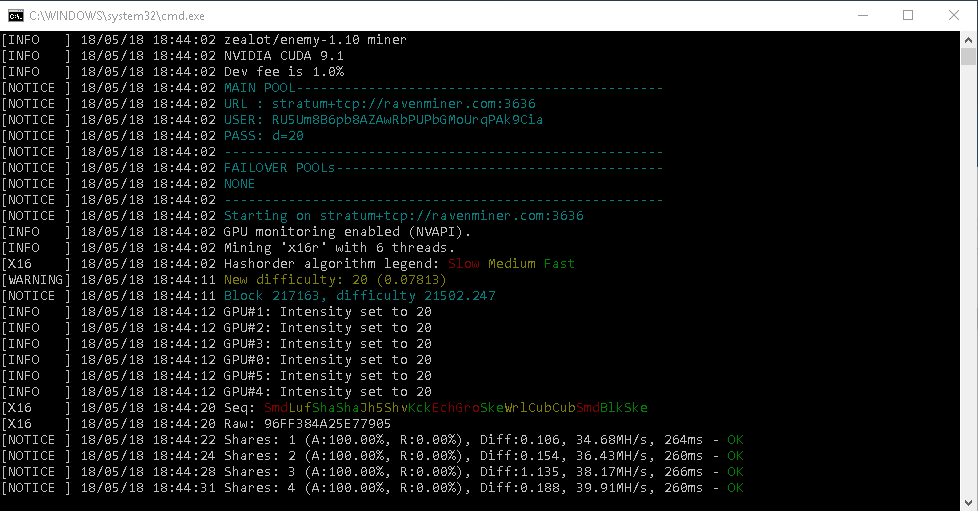Viewport: 978px width, 511px height.
Task: Click the green 'Fast' legend word
Action: 559,264
